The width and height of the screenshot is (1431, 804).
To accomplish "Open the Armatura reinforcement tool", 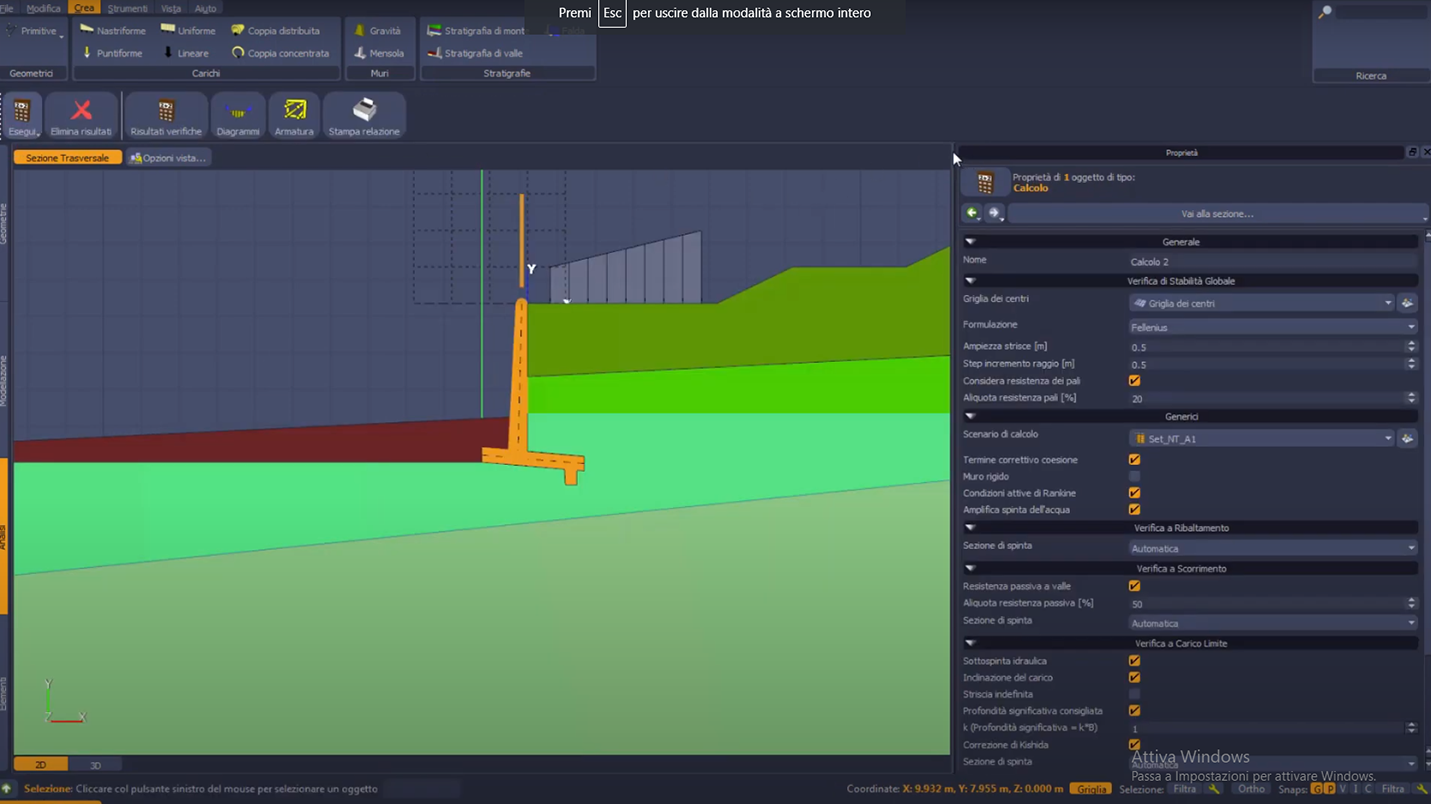I will [x=294, y=116].
